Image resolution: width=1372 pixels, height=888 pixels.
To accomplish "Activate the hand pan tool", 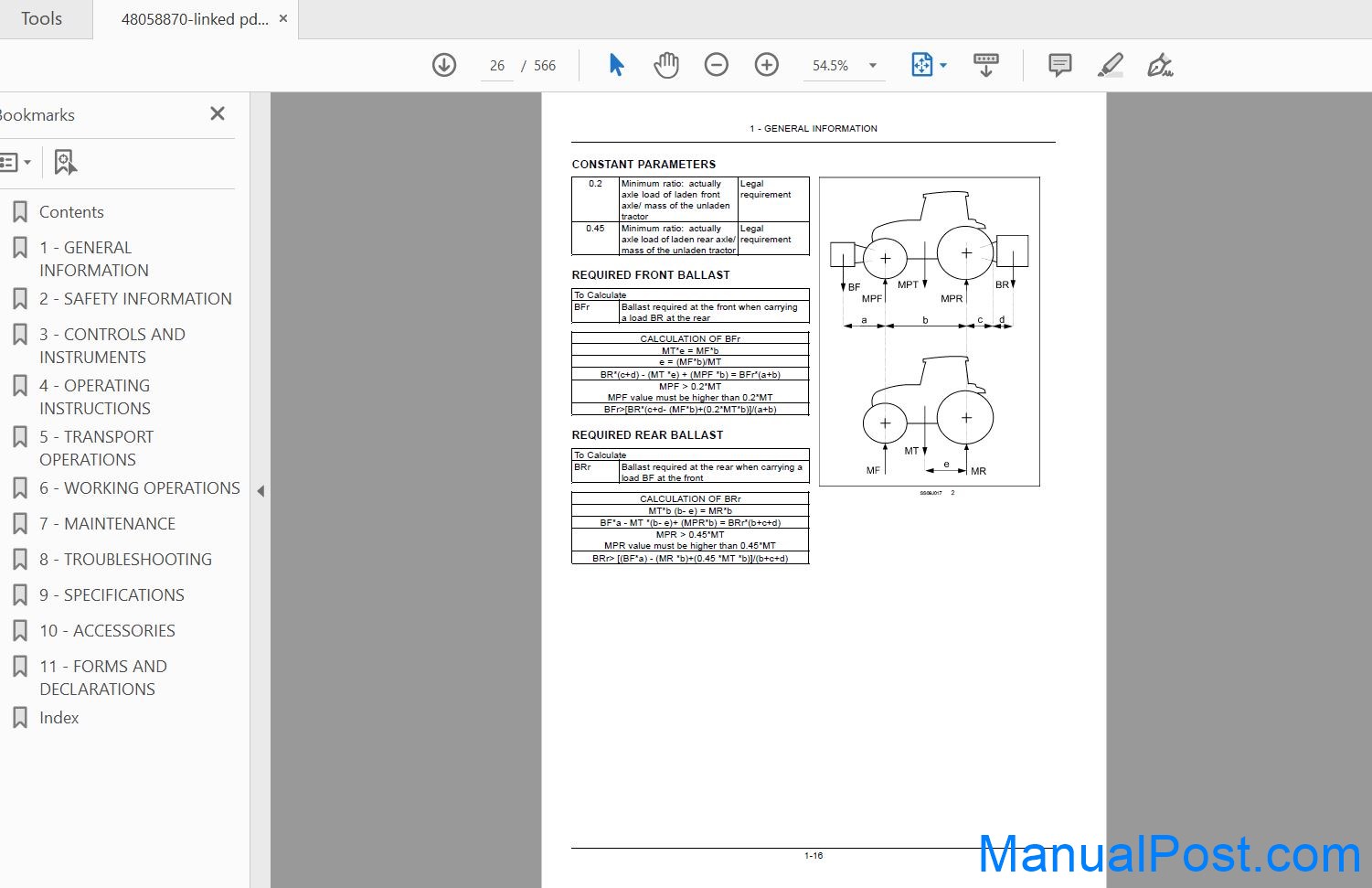I will pos(666,65).
